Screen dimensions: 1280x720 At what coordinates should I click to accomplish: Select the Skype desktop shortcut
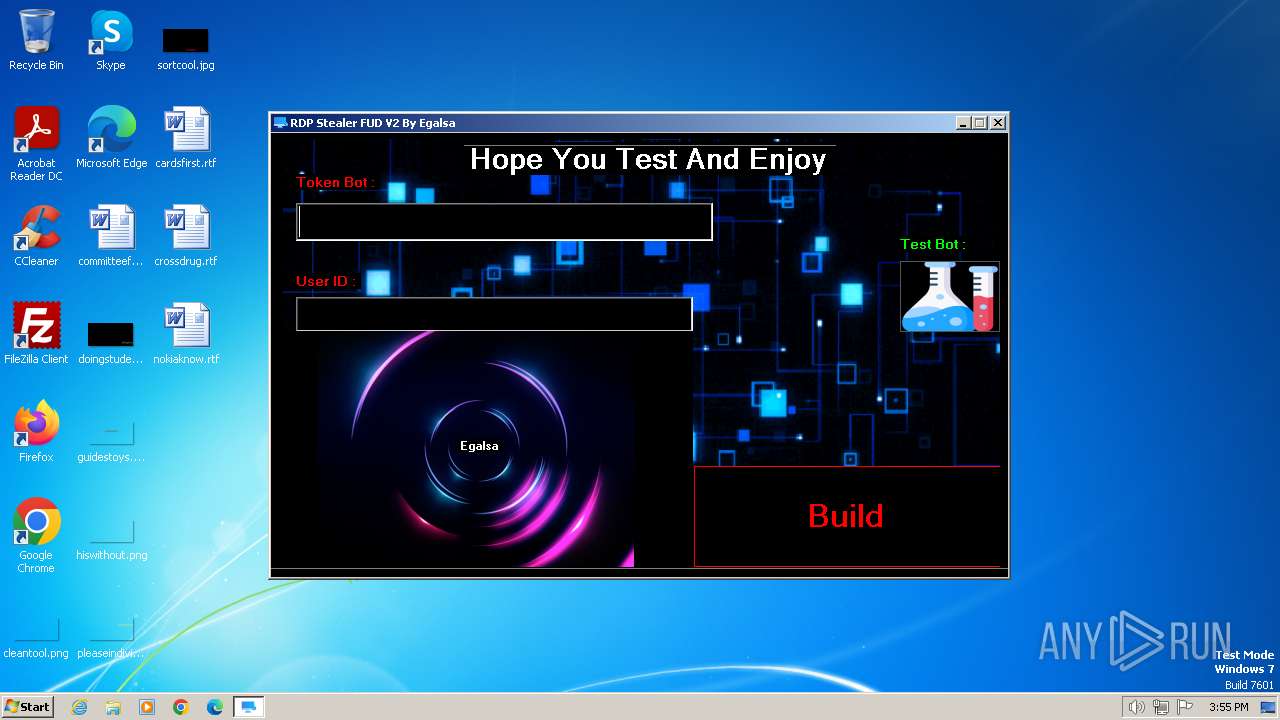111,41
